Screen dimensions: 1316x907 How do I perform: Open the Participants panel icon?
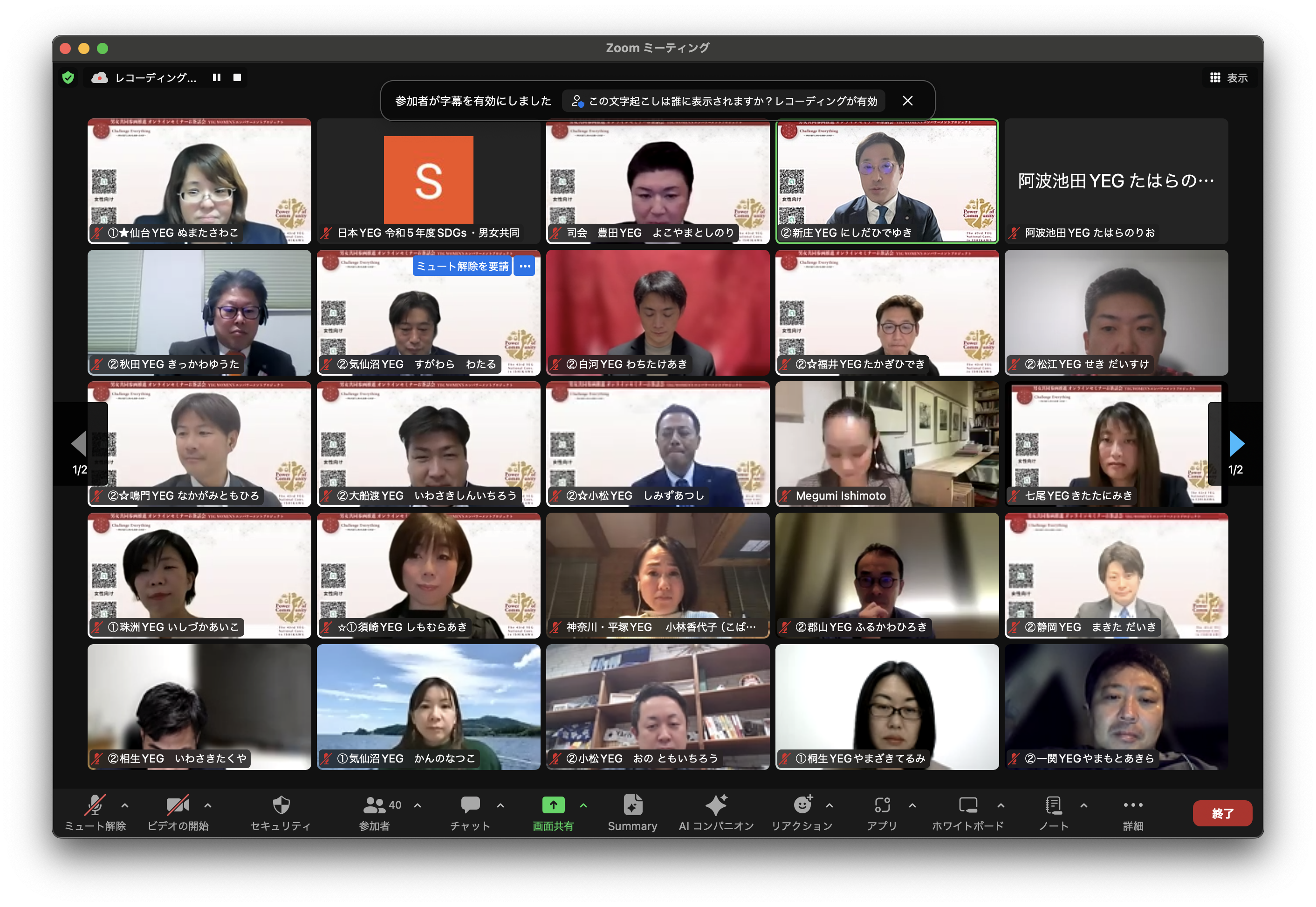coord(375,806)
